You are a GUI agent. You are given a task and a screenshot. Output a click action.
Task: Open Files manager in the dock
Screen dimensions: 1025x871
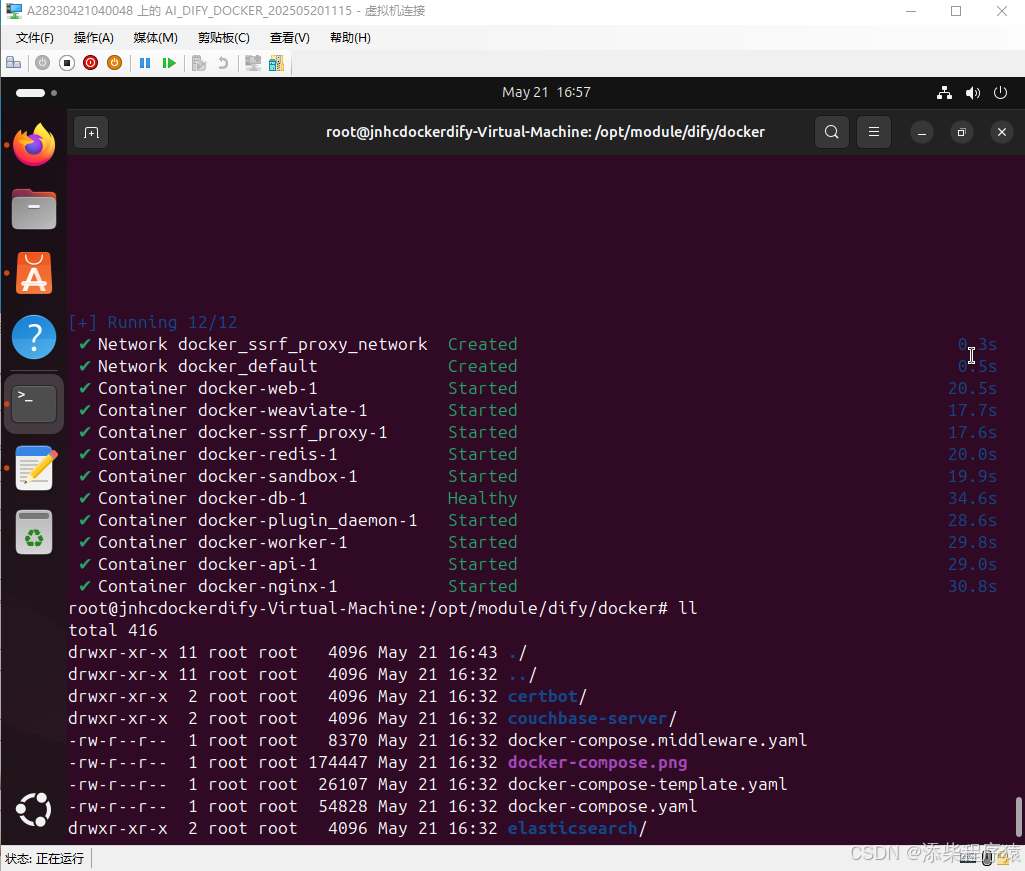34,209
